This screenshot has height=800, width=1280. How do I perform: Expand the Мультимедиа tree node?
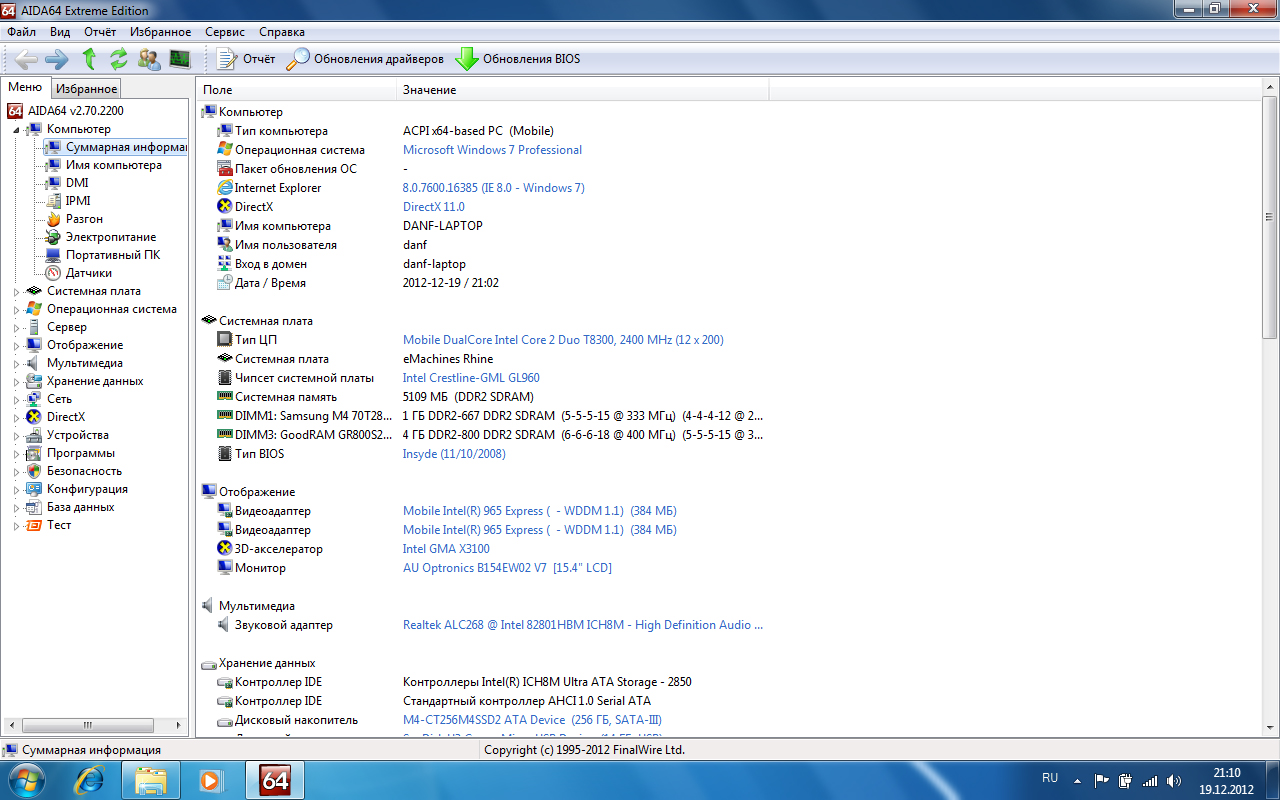pos(17,364)
